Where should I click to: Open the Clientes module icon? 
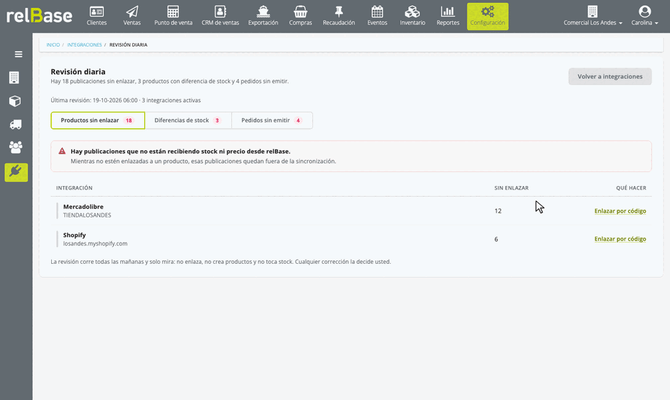(x=97, y=12)
